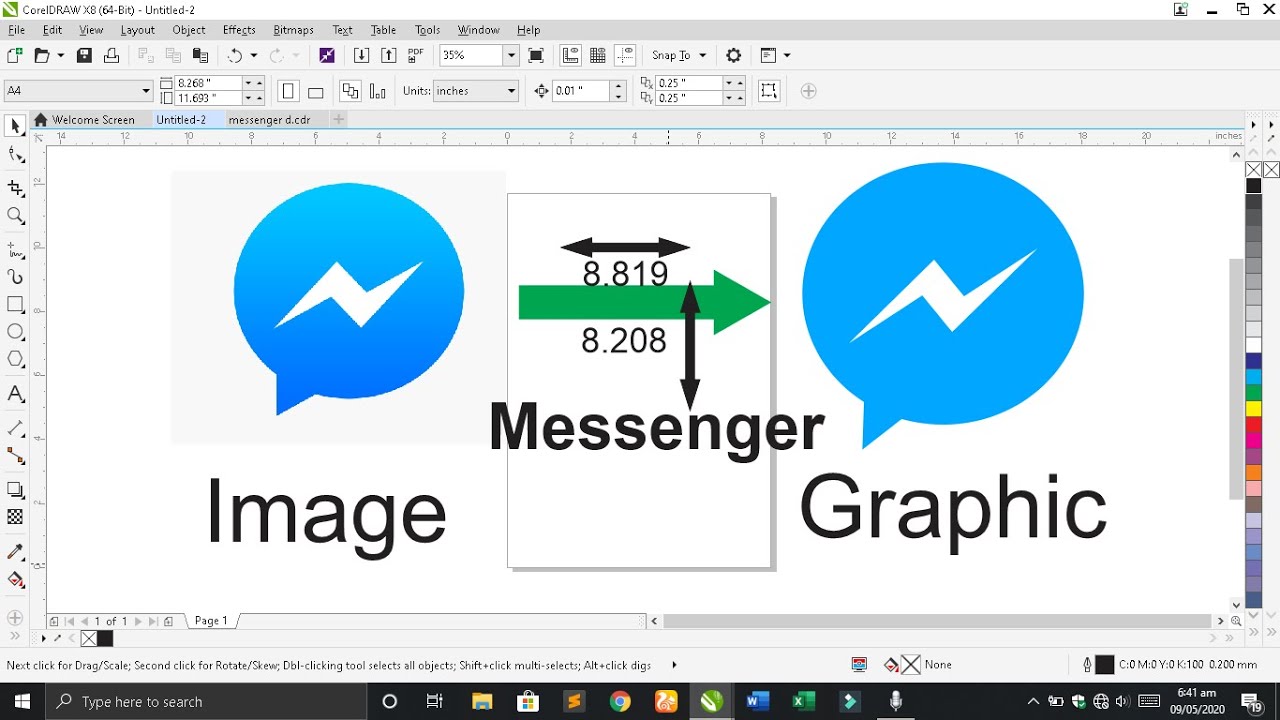Select the Rectangle tool
The image size is (1280, 720).
15,304
